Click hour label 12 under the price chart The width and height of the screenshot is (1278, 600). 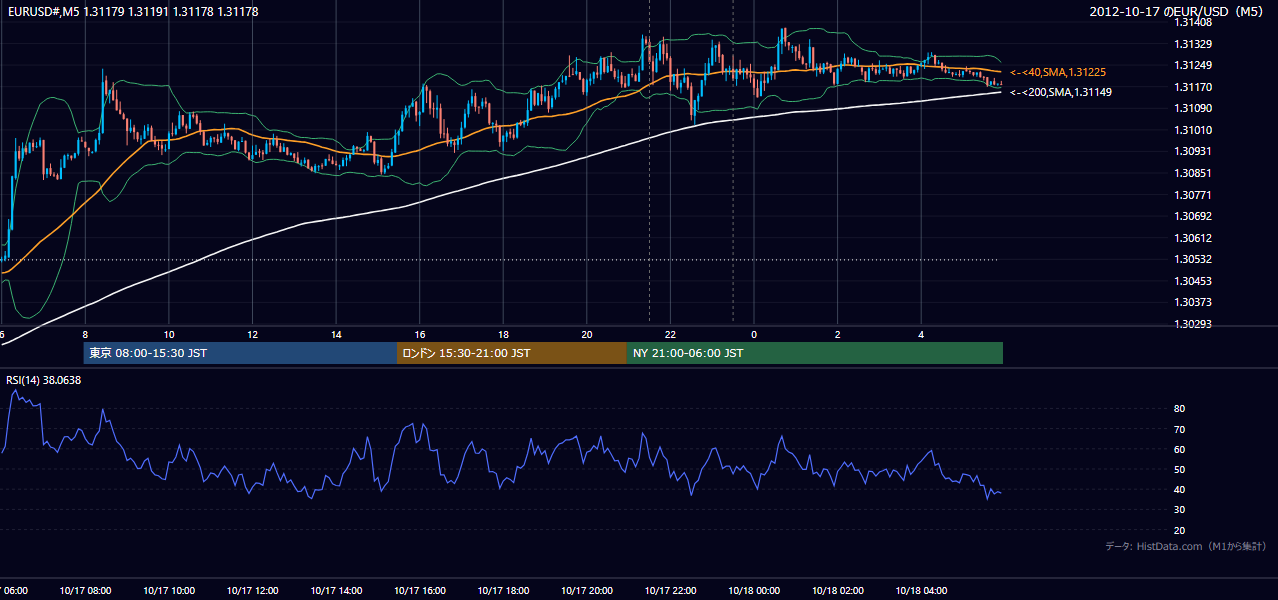click(253, 335)
